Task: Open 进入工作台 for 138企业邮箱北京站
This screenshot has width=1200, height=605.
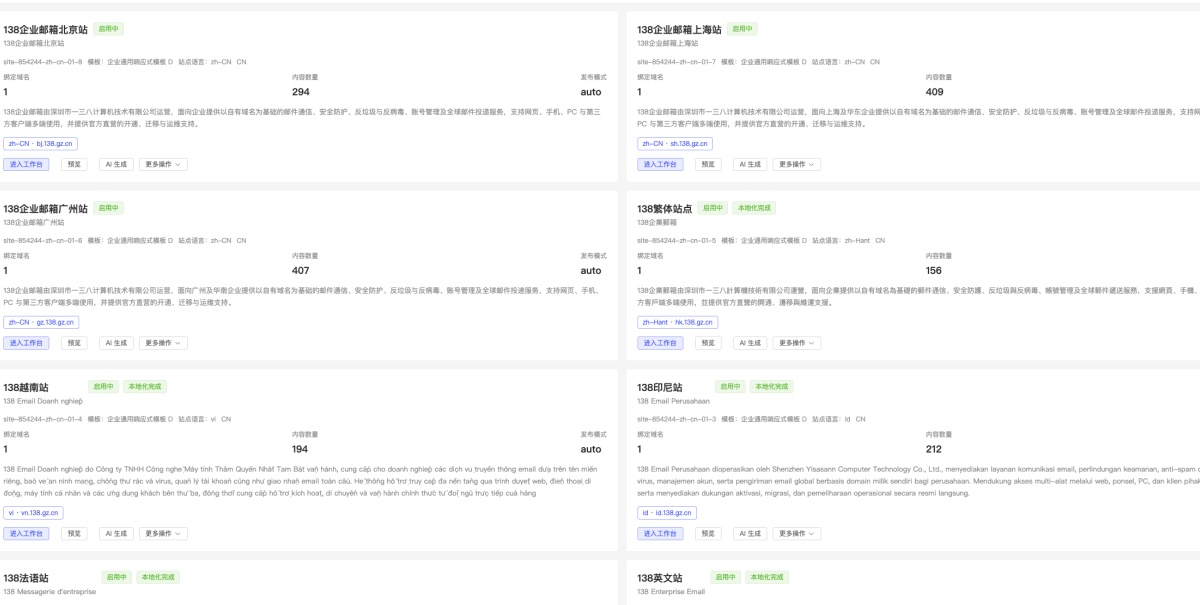Action: click(26, 164)
